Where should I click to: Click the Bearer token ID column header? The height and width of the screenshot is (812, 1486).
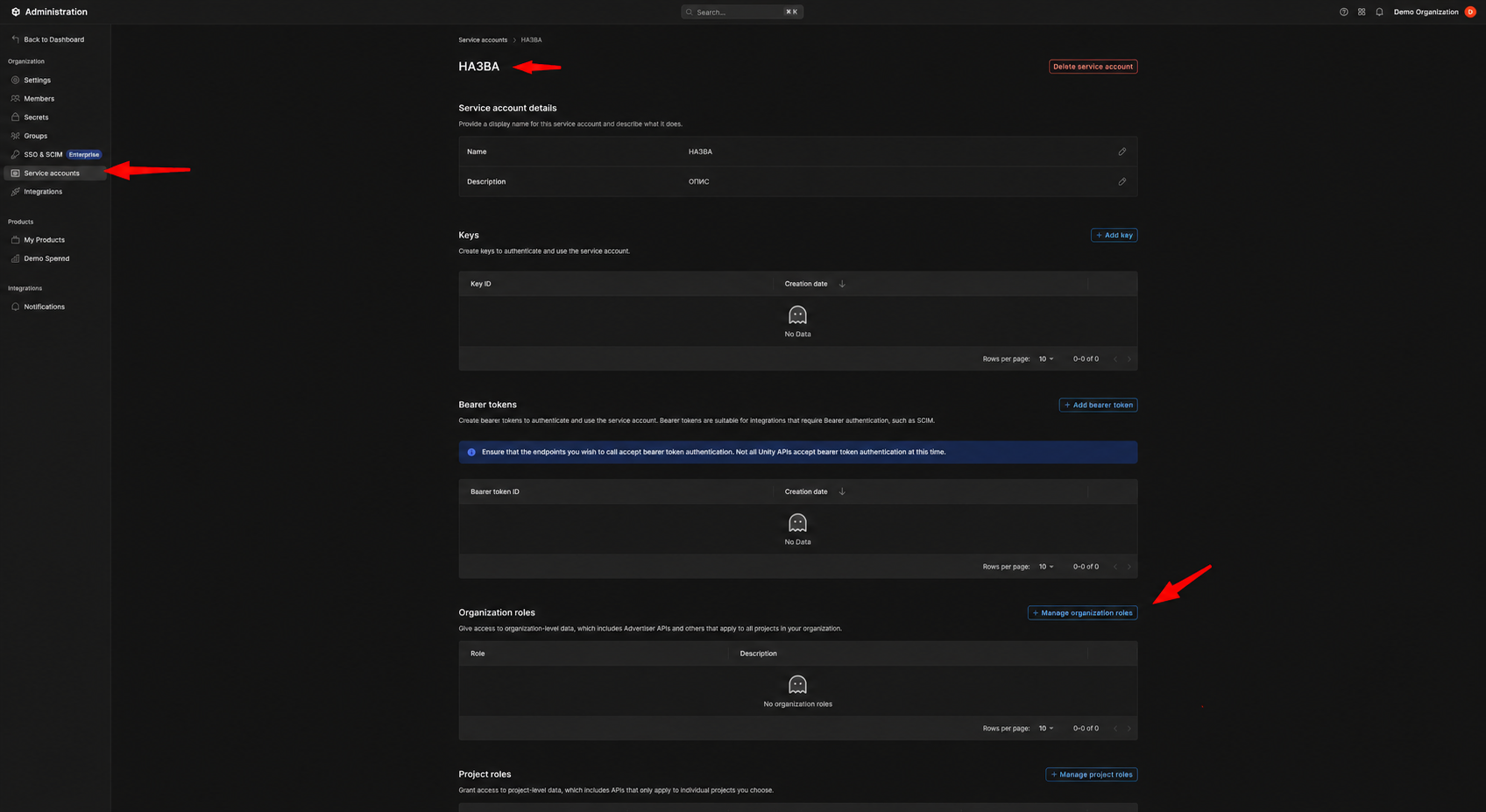[x=495, y=491]
